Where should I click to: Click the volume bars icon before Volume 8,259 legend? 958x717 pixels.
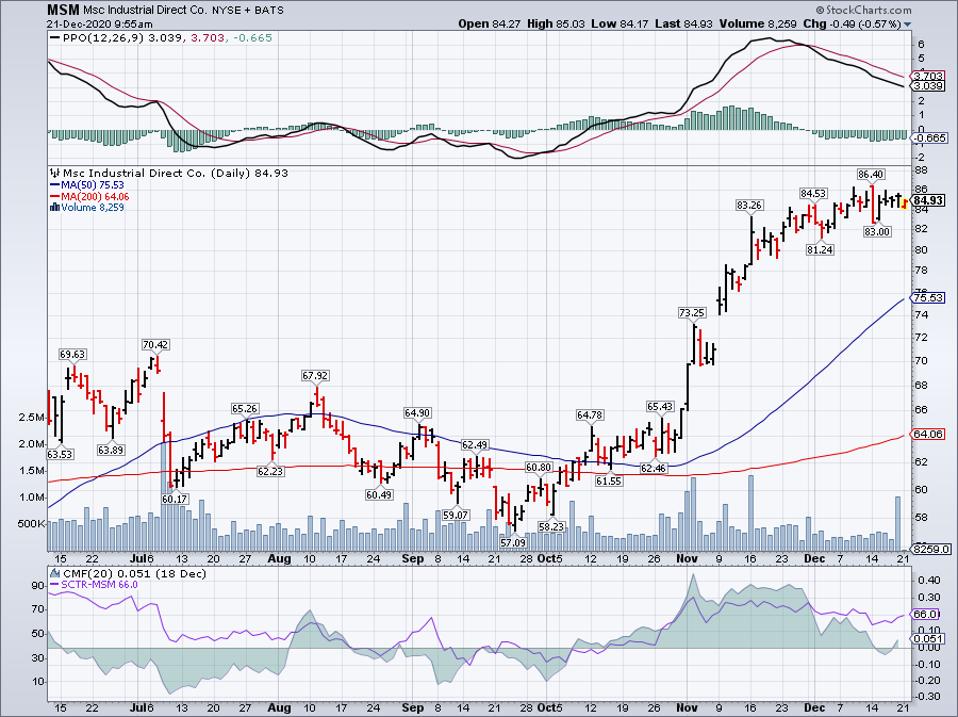point(55,208)
